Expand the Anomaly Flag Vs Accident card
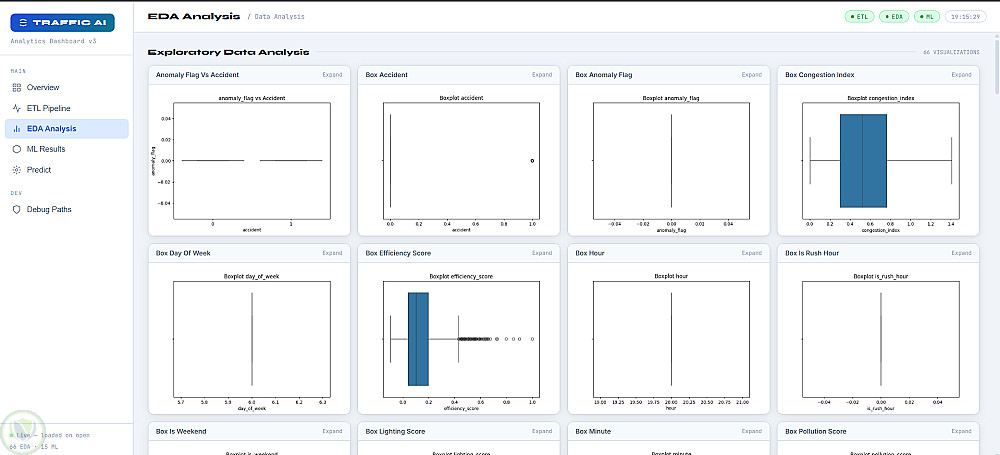 332,75
